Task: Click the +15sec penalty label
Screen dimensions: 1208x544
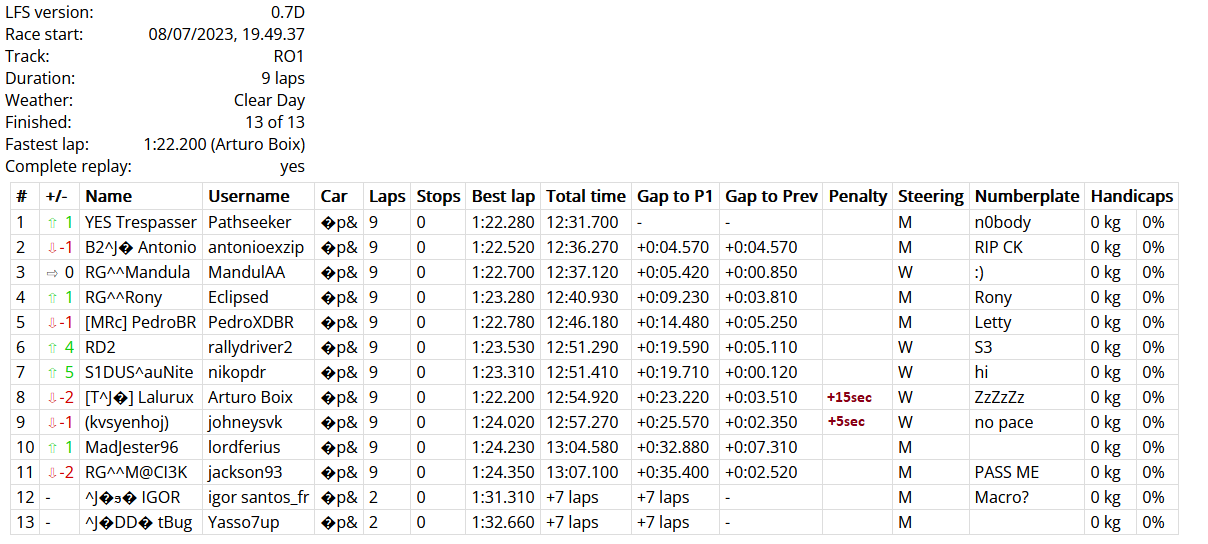Action: coord(849,397)
